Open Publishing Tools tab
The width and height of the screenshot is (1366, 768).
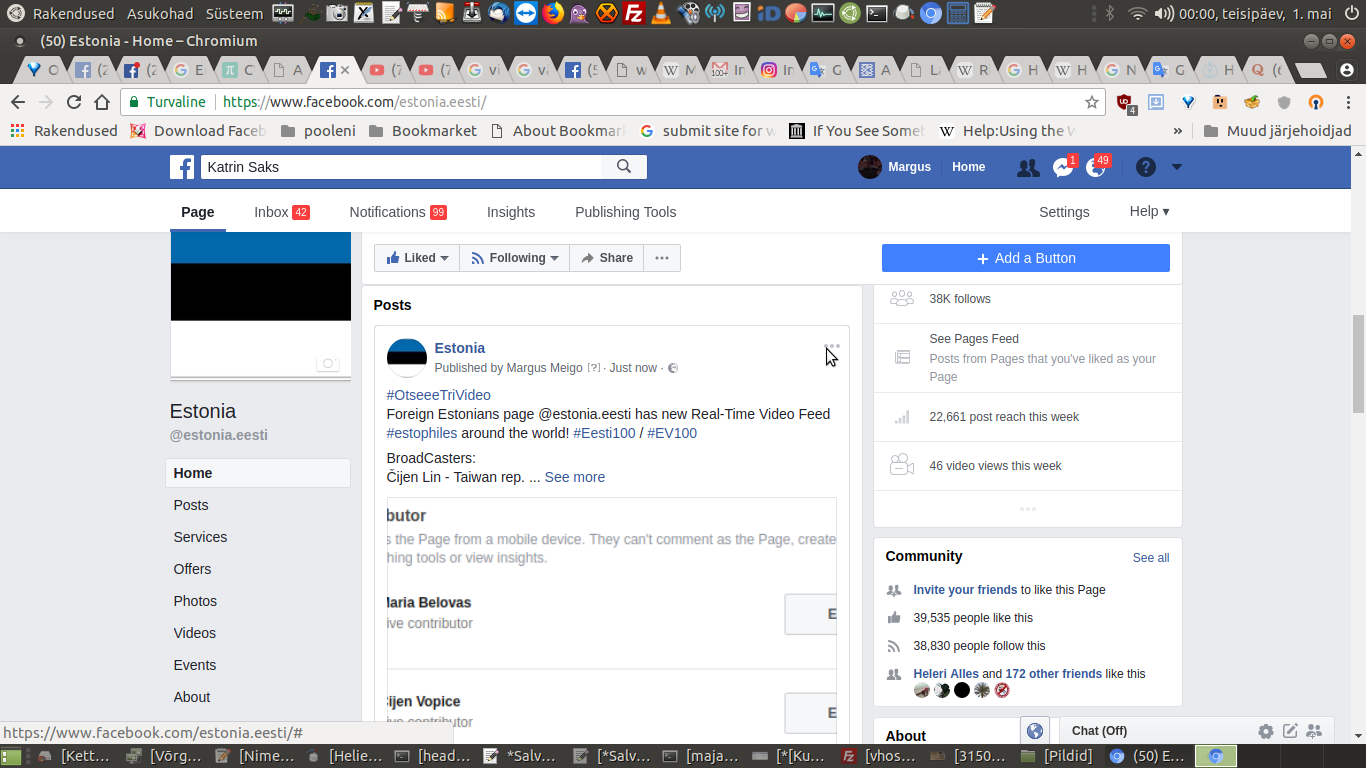click(625, 212)
